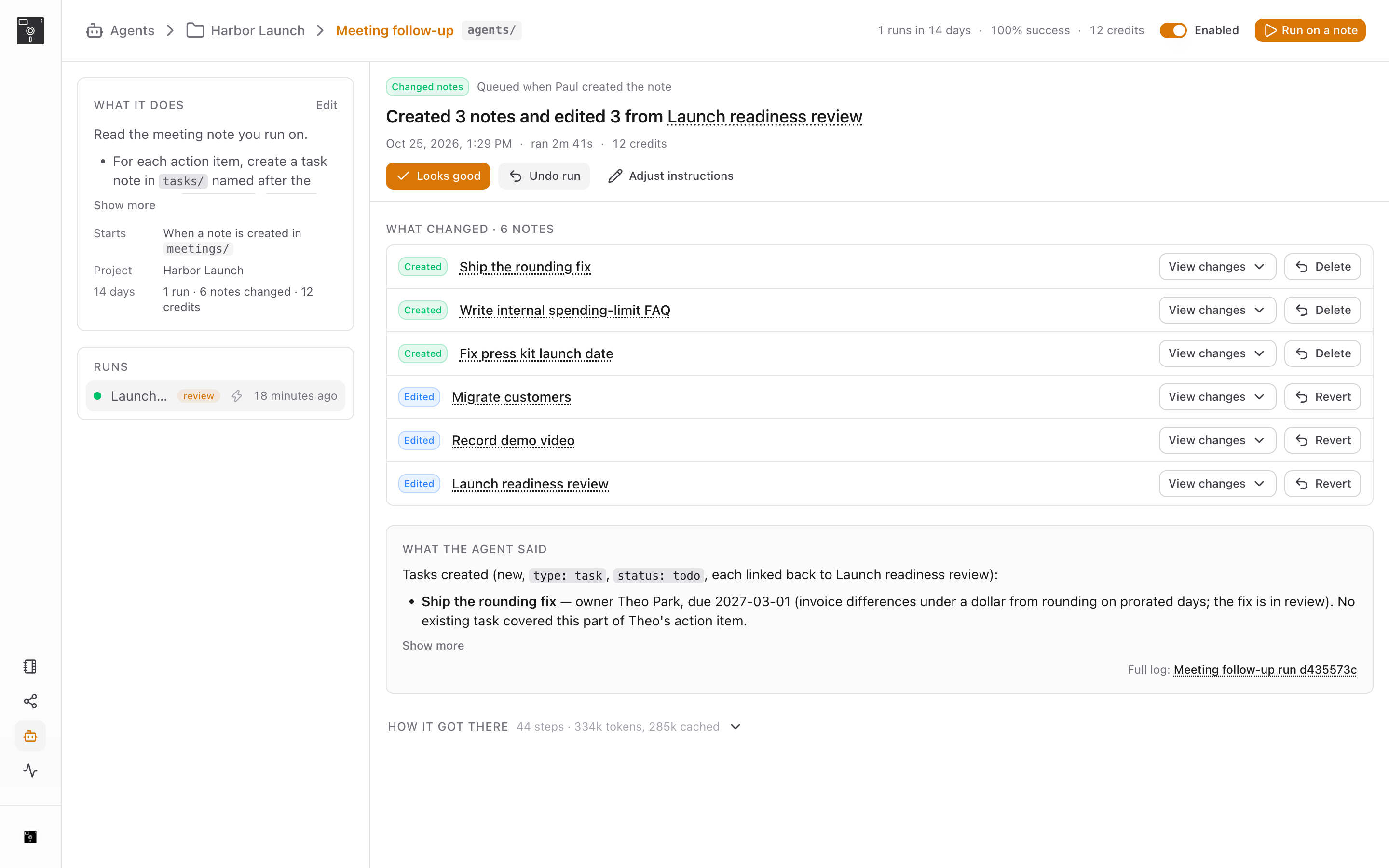Click Run on a note button
1389x868 pixels.
pyautogui.click(x=1310, y=30)
